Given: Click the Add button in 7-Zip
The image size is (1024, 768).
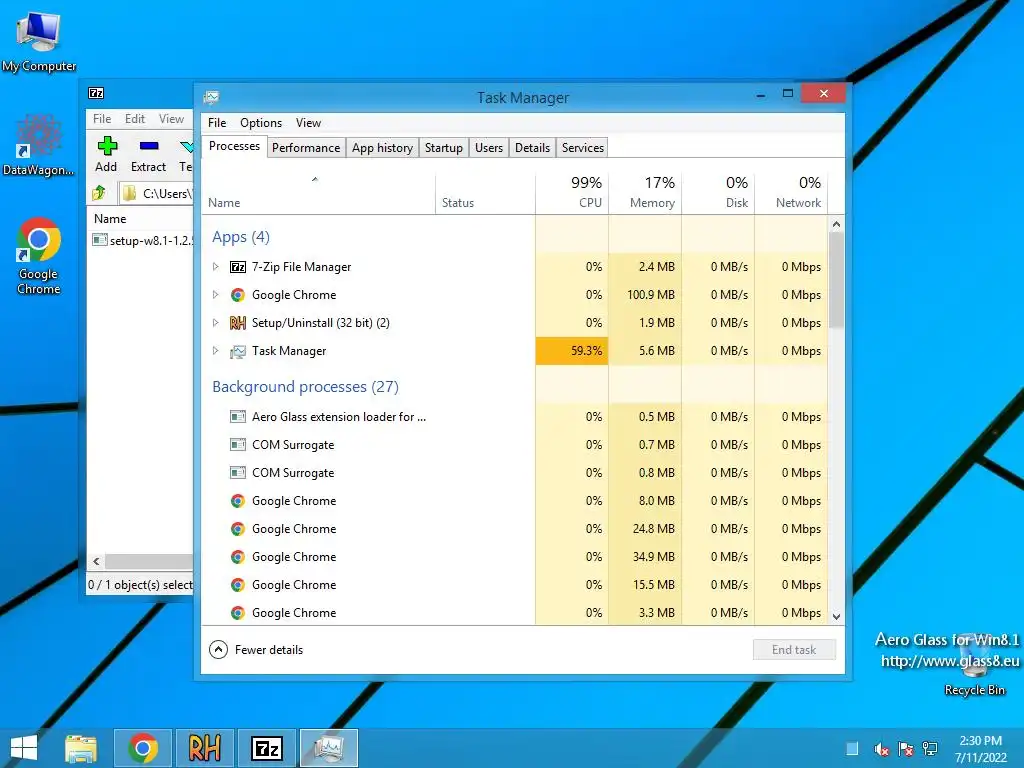Looking at the screenshot, I should pyautogui.click(x=106, y=155).
